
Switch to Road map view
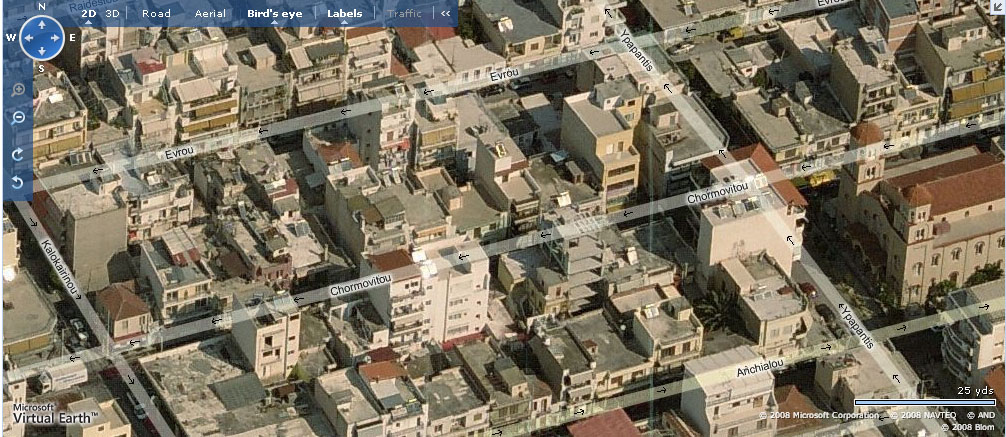click(156, 14)
